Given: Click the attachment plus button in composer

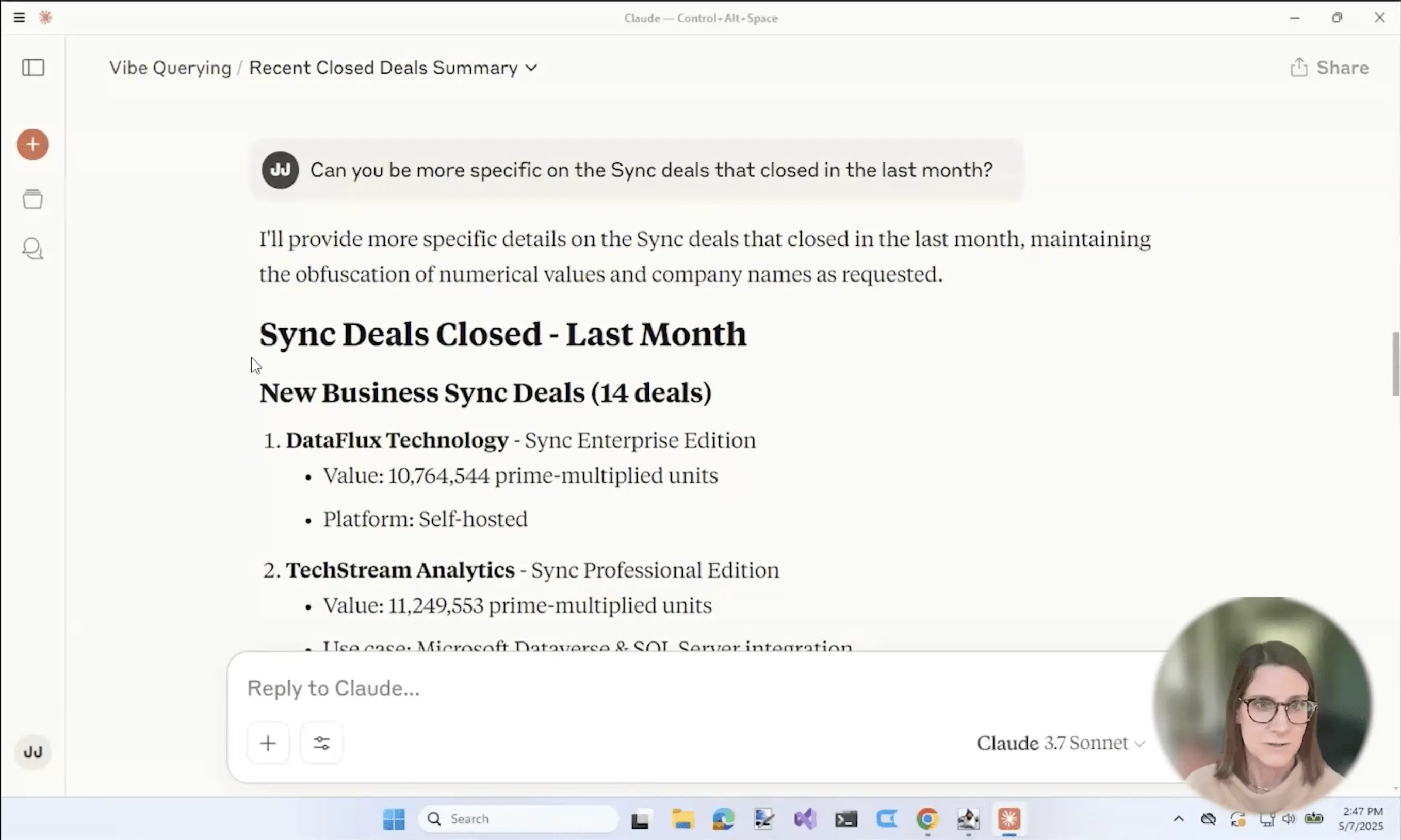Looking at the screenshot, I should point(268,743).
